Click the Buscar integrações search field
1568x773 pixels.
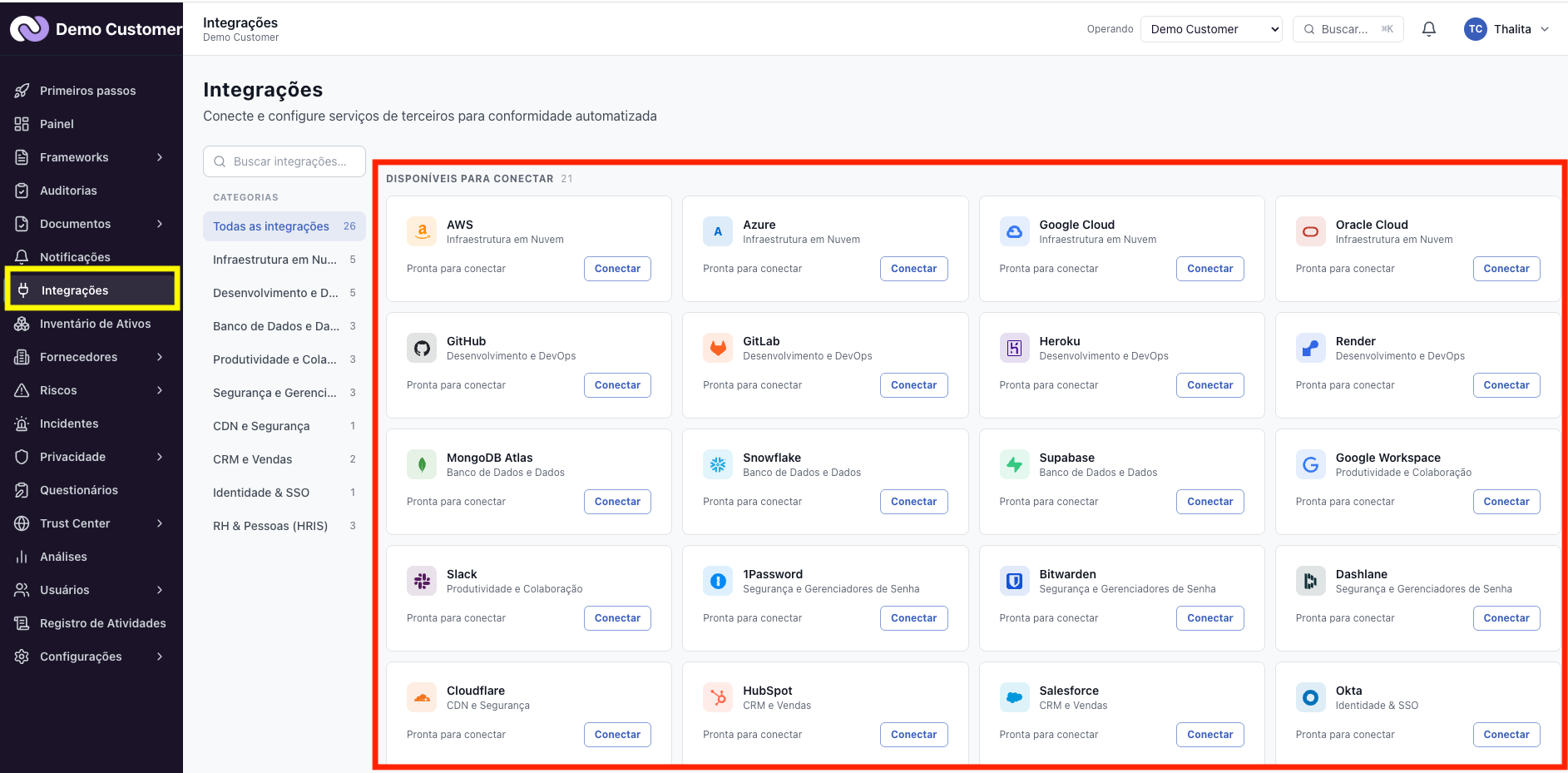tap(284, 161)
